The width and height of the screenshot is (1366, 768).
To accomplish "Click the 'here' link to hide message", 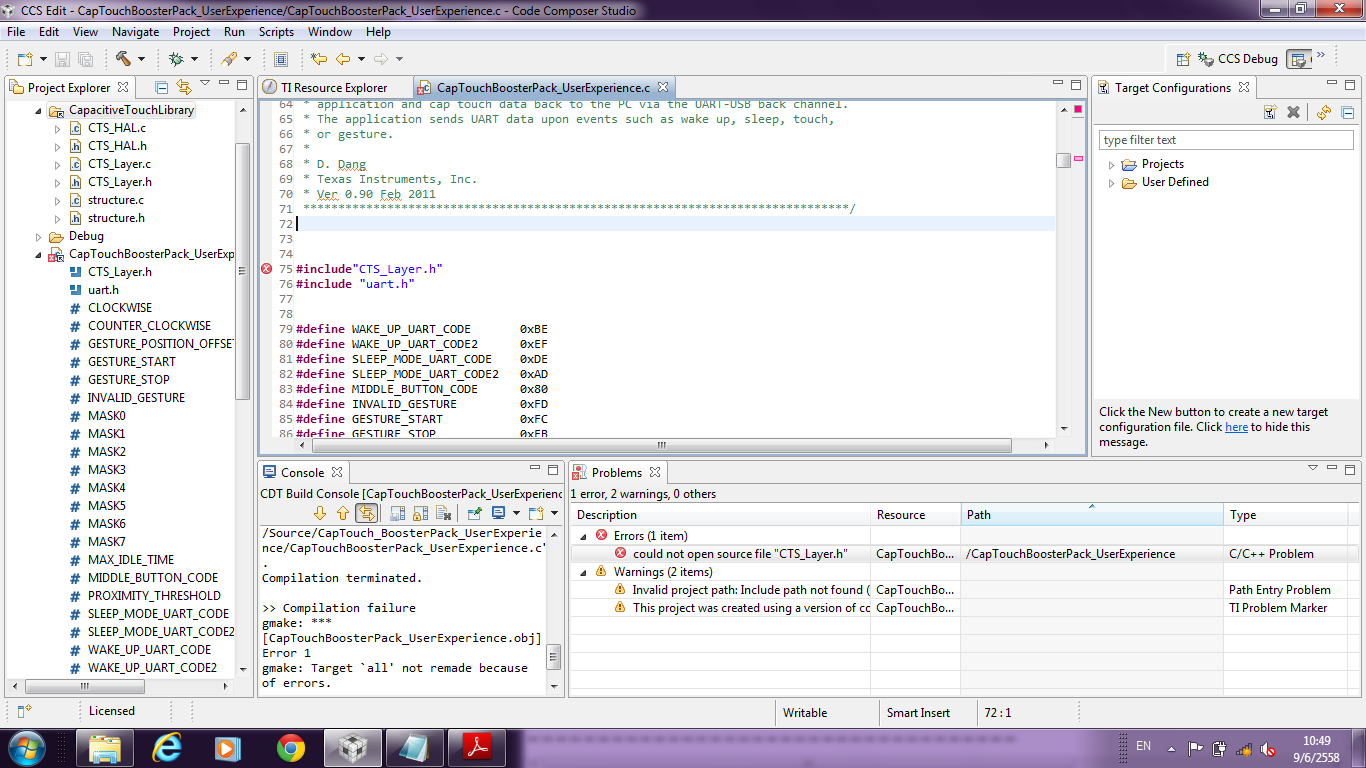I will (x=1236, y=427).
